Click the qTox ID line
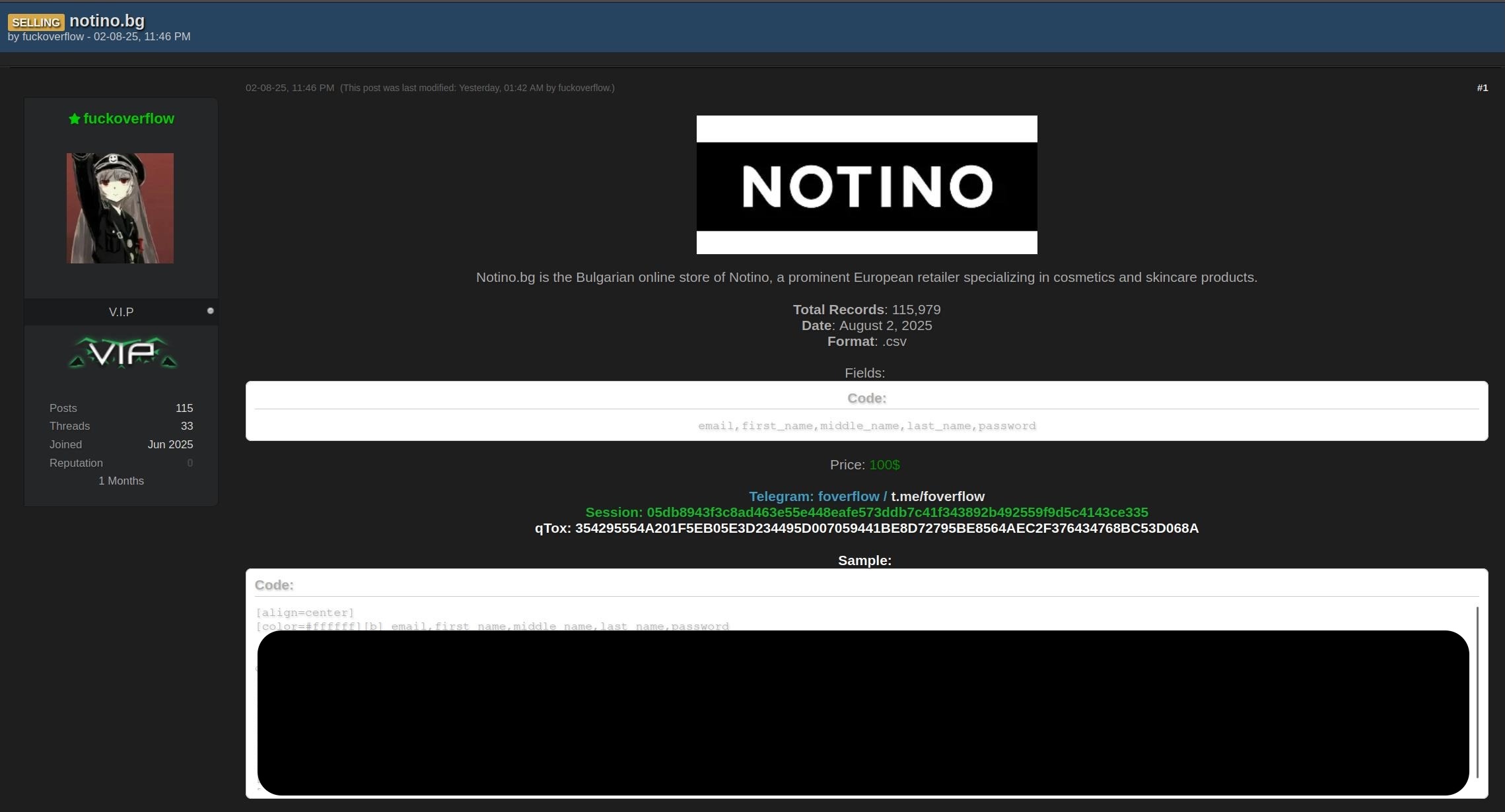The height and width of the screenshot is (812, 1505). [x=866, y=528]
